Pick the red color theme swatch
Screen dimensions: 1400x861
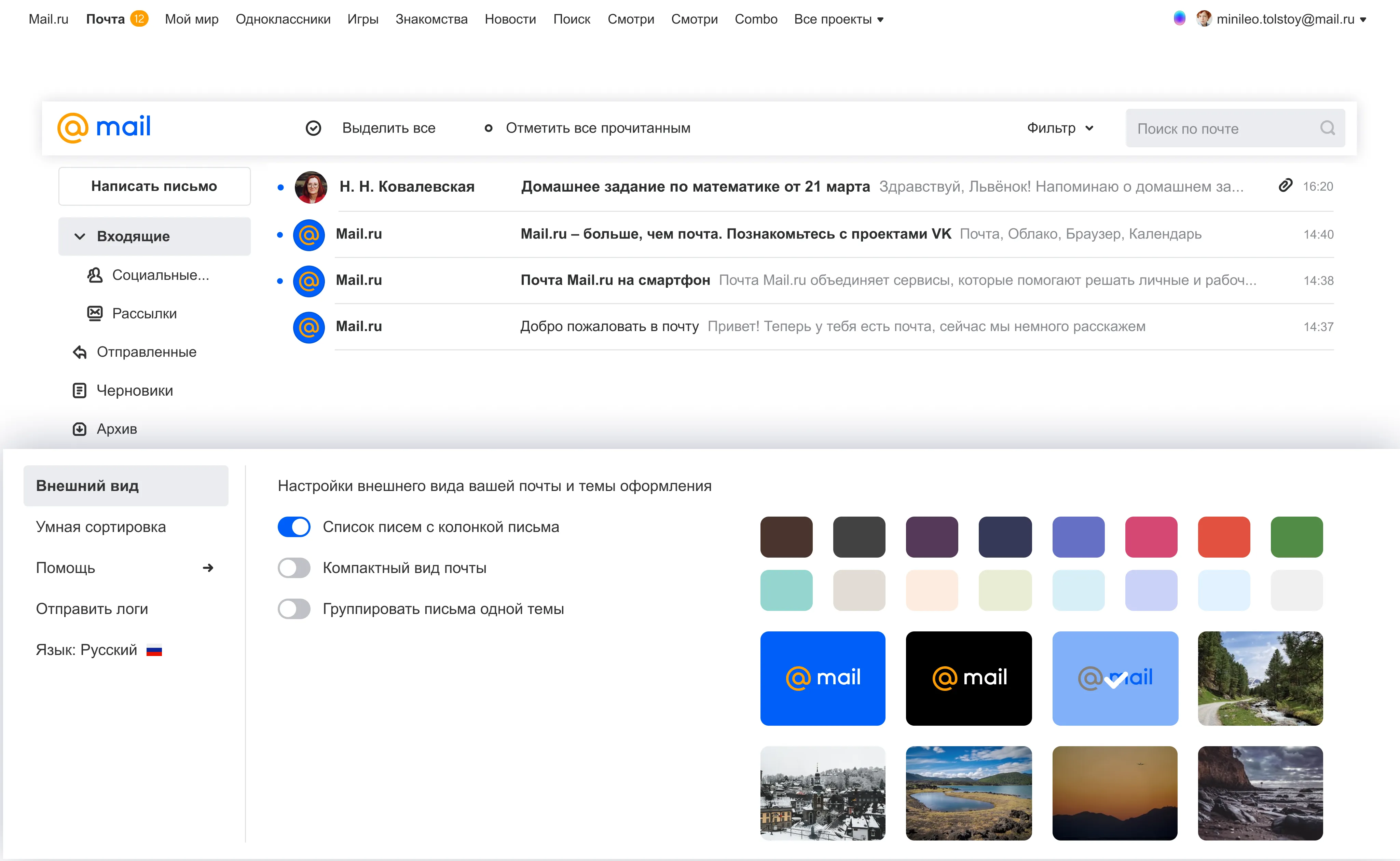point(1223,537)
